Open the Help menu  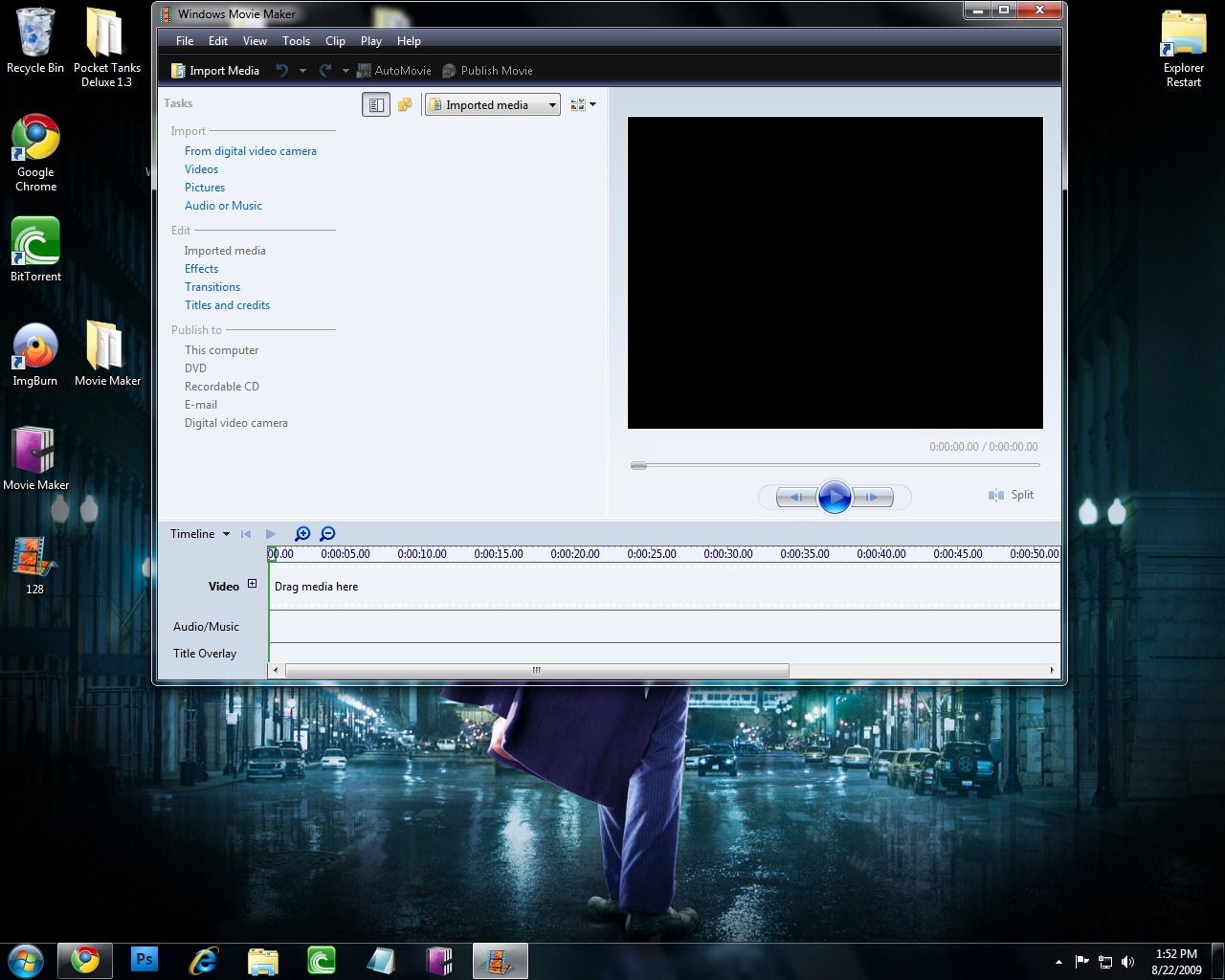click(x=409, y=41)
